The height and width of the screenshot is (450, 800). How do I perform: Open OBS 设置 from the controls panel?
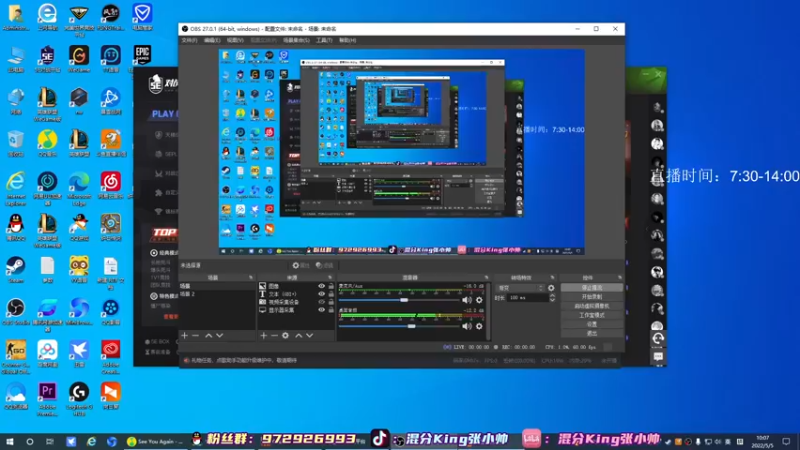tap(591, 324)
